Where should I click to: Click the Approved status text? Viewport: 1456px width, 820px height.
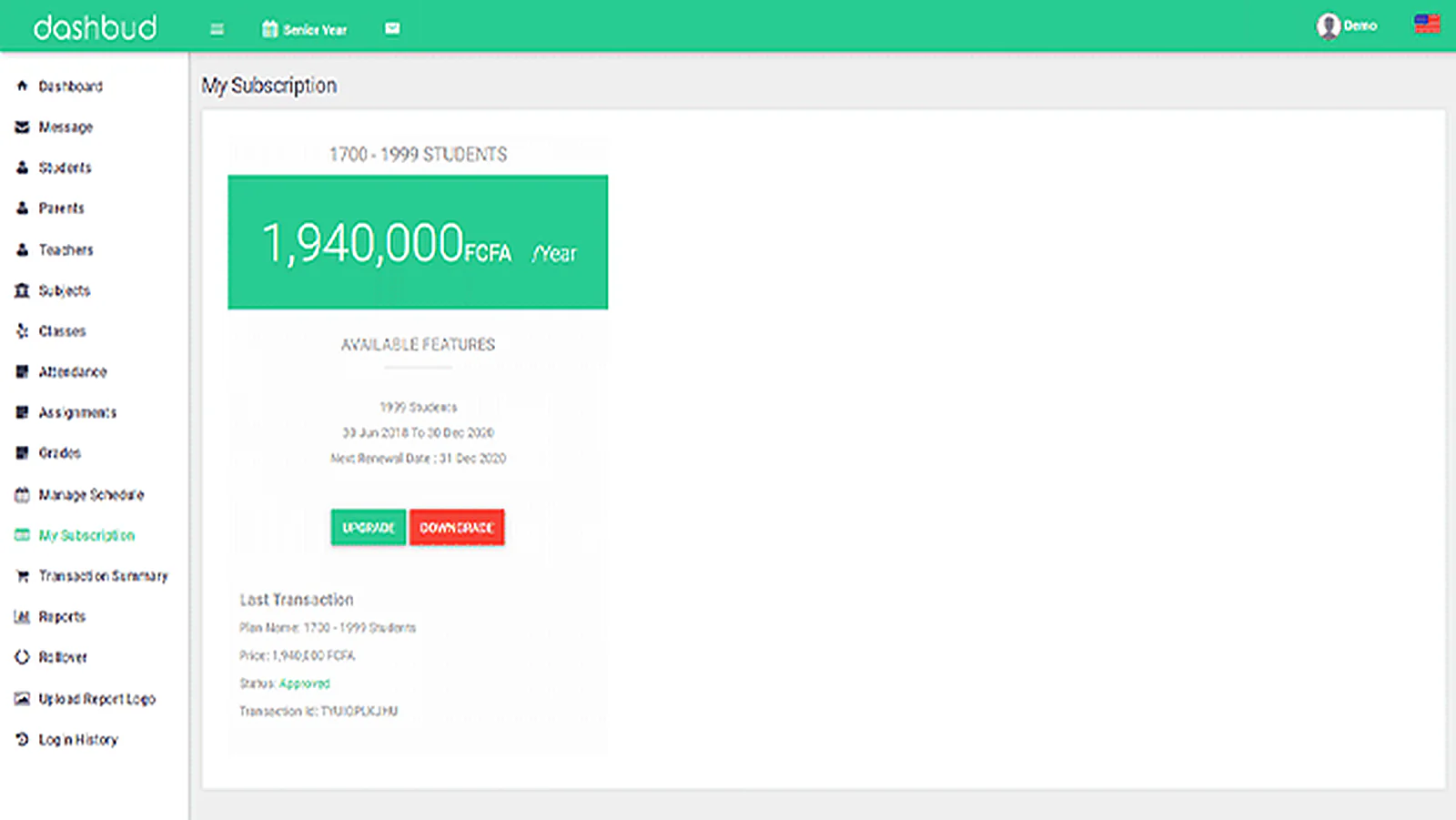click(x=305, y=683)
